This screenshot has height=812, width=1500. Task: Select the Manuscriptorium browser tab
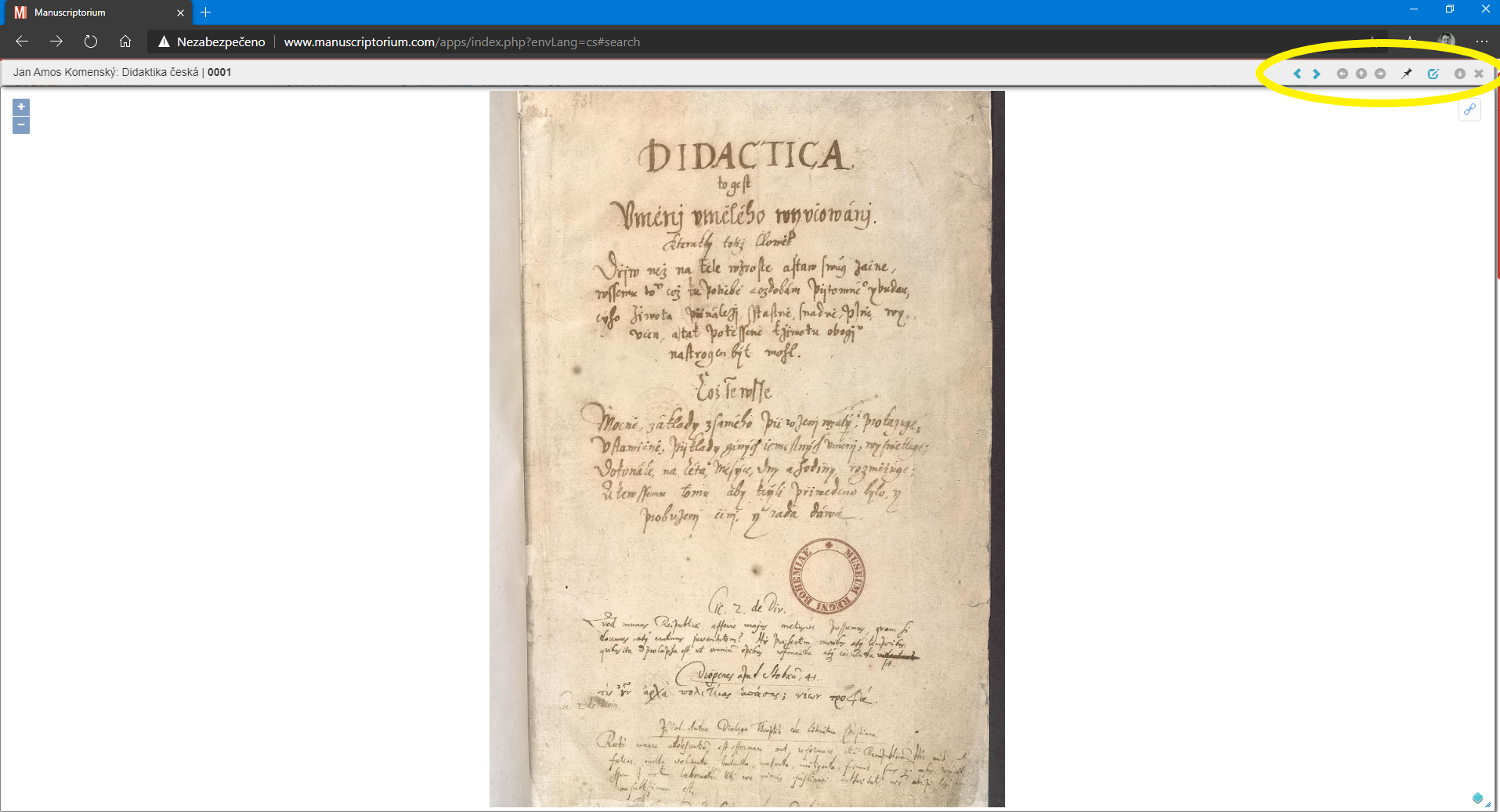(x=94, y=13)
